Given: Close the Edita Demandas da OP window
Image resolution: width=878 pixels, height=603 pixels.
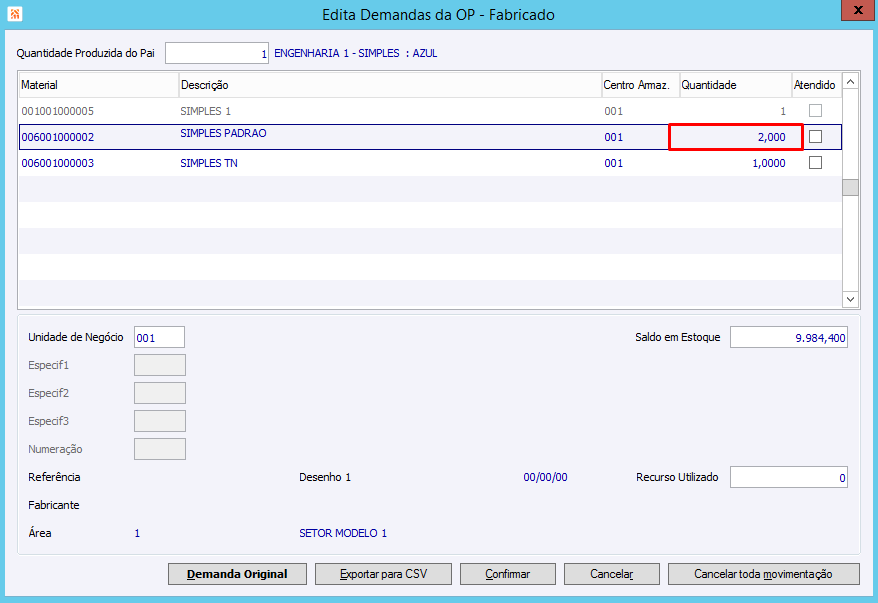Looking at the screenshot, I should (x=857, y=11).
